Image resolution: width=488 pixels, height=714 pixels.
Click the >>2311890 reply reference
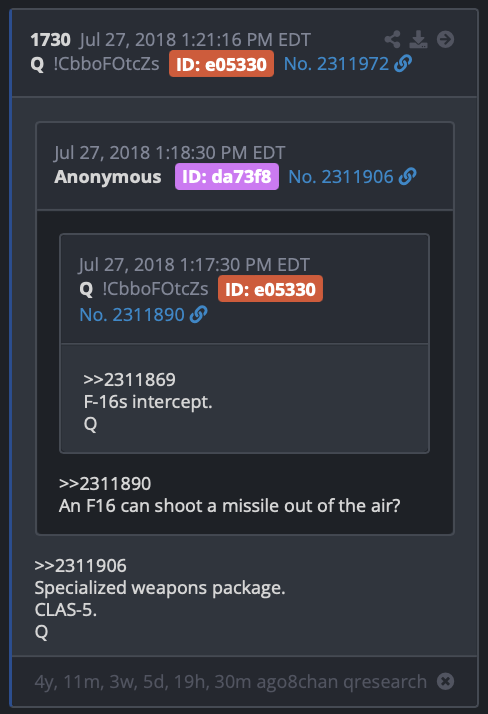point(105,484)
